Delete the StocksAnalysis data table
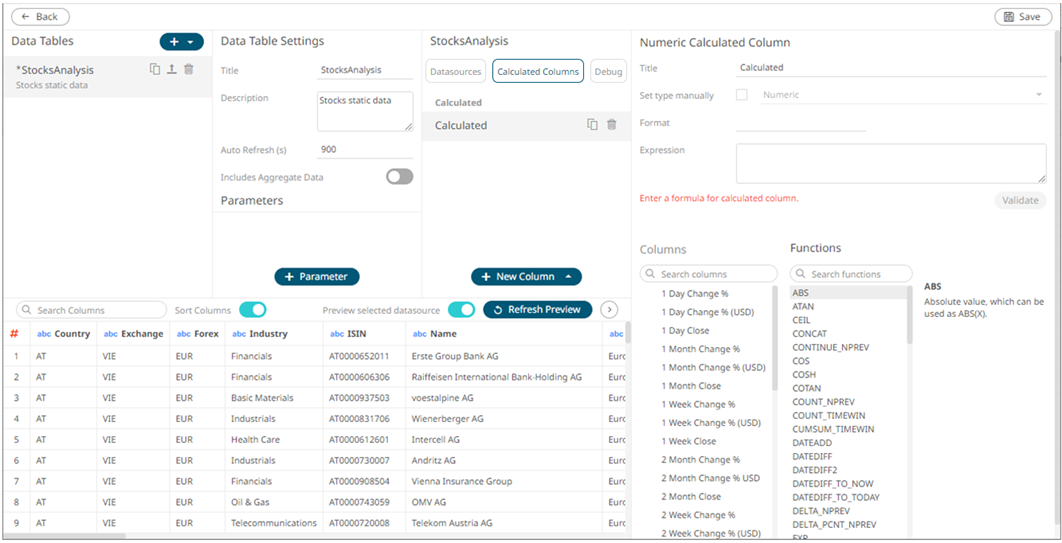This screenshot has height=543, width=1062. [x=188, y=70]
